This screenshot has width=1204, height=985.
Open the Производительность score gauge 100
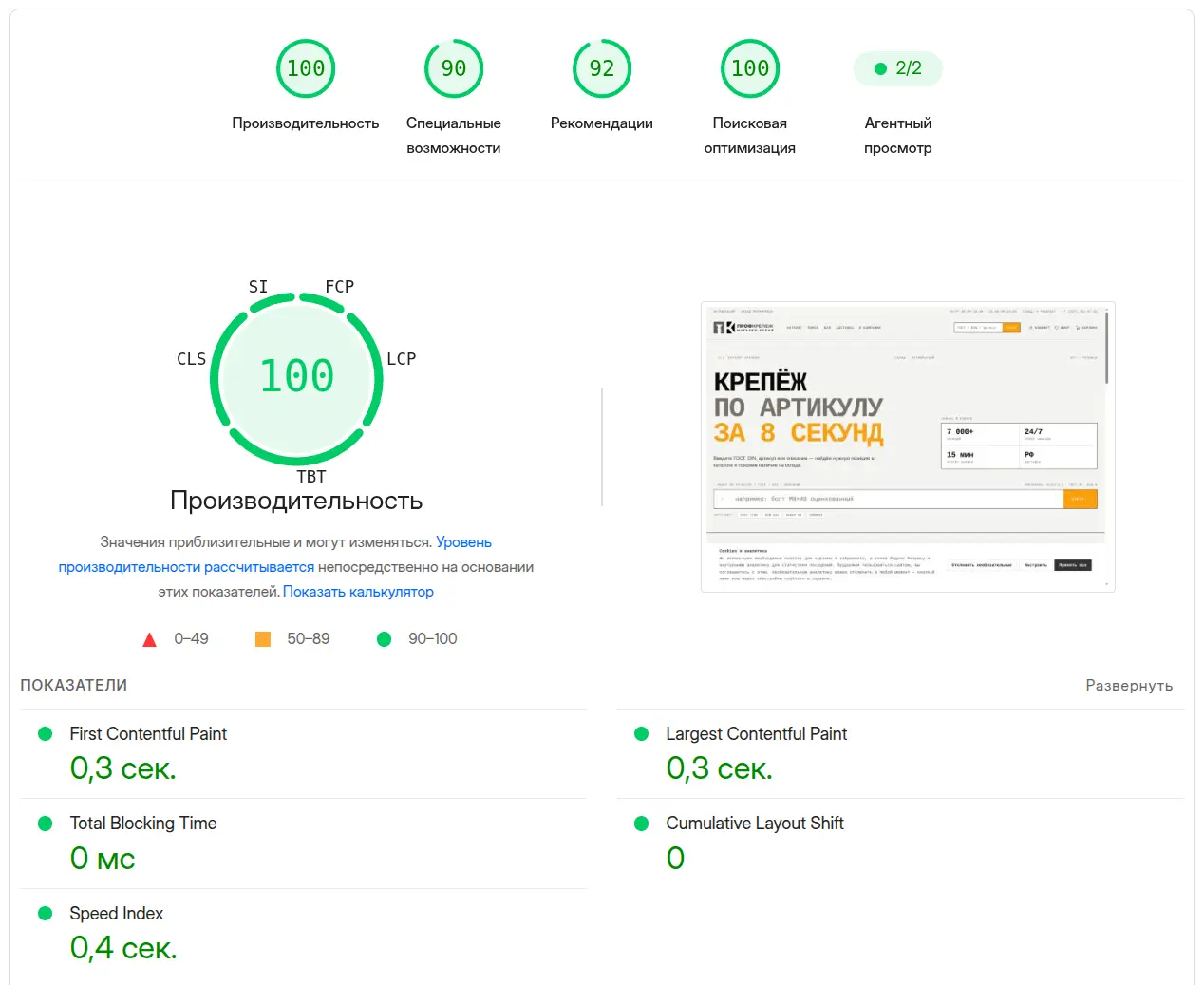306,68
